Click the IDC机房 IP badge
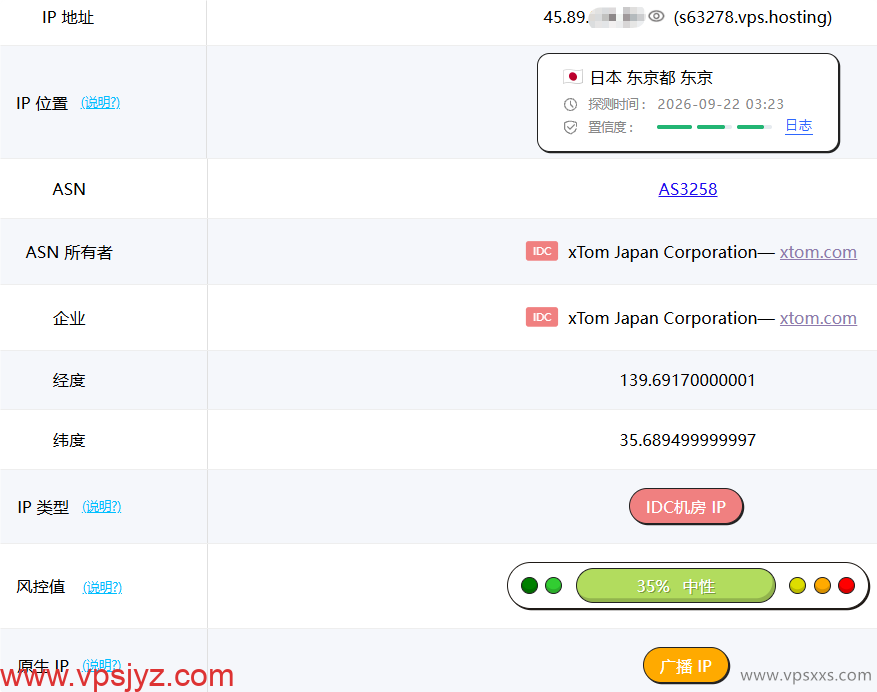Screen dimensions: 877x692 (686, 507)
